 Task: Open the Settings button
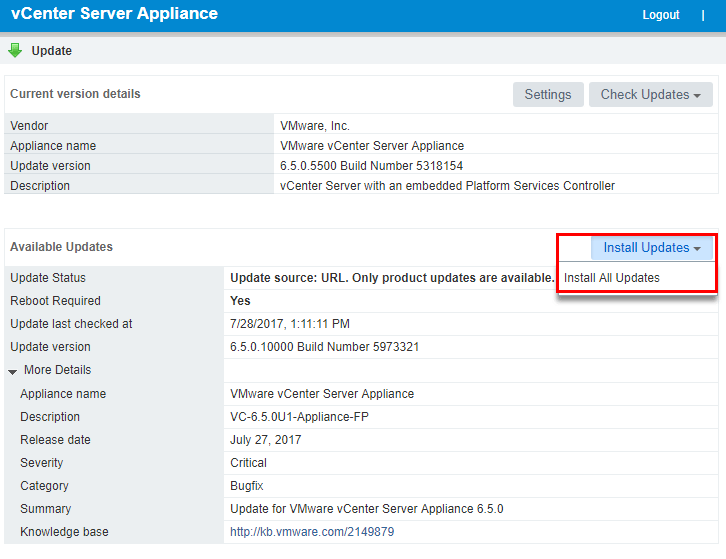click(548, 95)
